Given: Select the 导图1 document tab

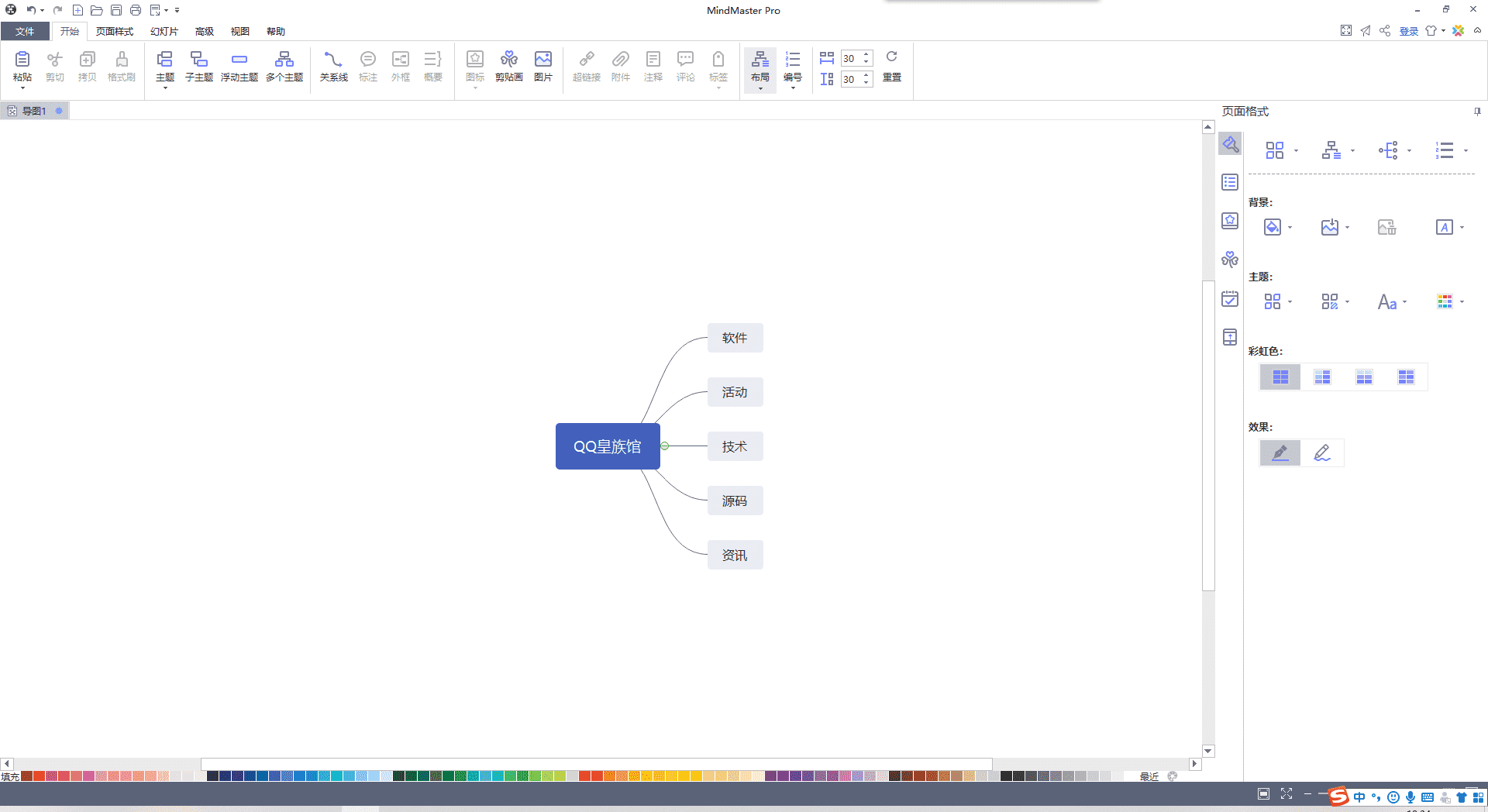Looking at the screenshot, I should pyautogui.click(x=34, y=111).
